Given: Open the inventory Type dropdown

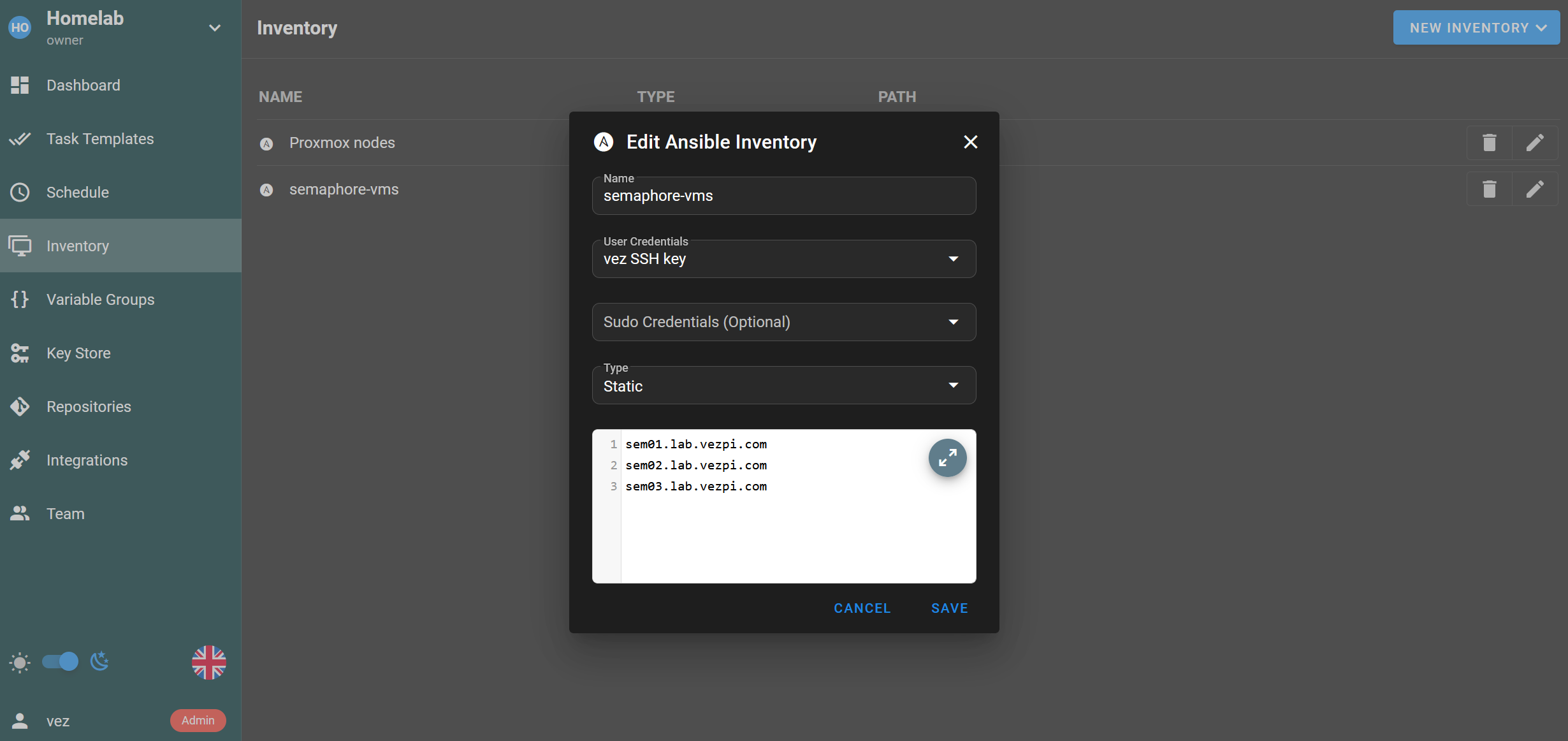Looking at the screenshot, I should point(783,385).
